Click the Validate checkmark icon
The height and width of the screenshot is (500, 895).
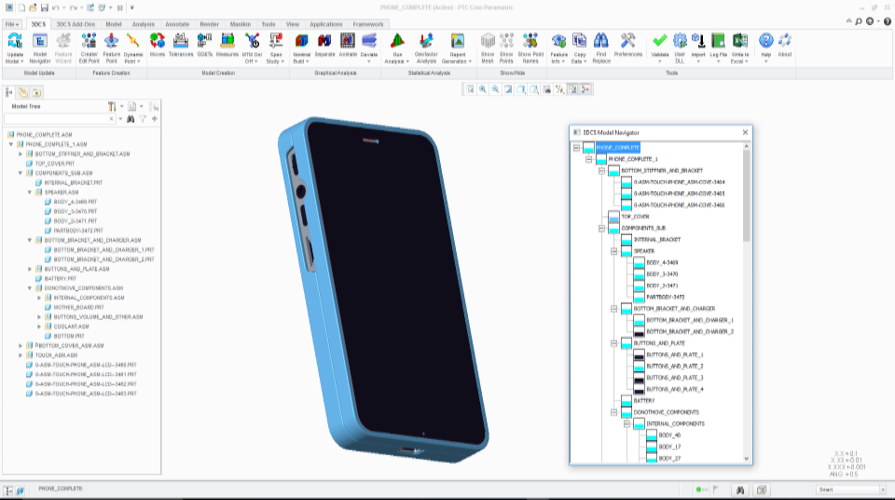click(x=660, y=41)
